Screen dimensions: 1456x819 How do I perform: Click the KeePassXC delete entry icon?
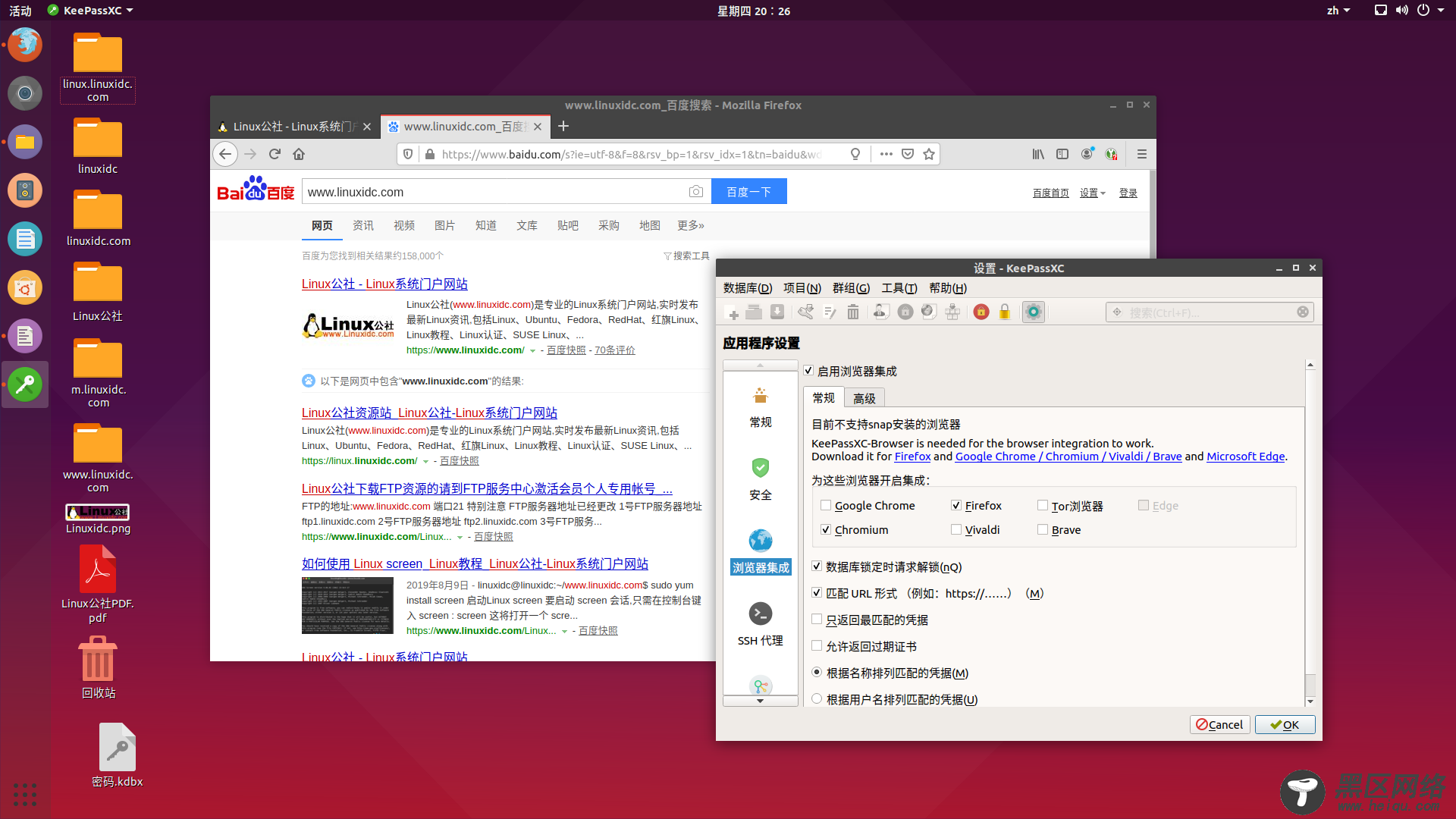click(x=853, y=312)
